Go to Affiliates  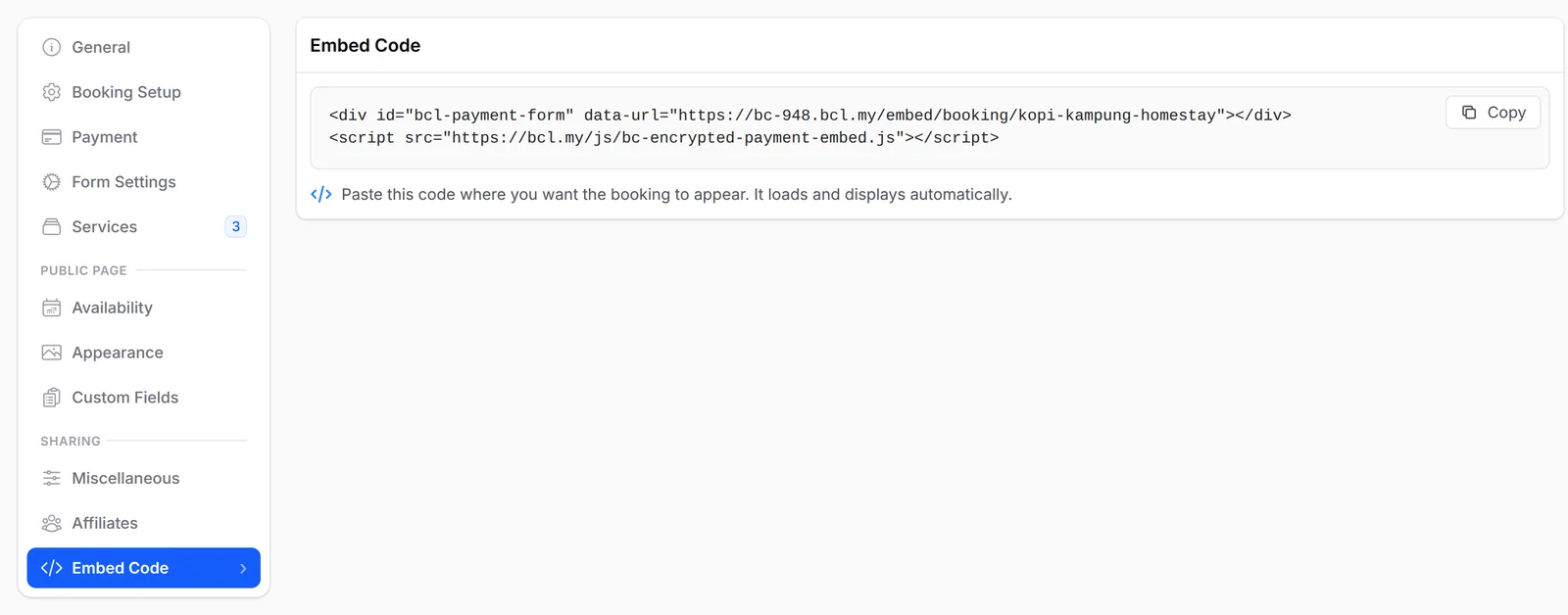coord(144,523)
